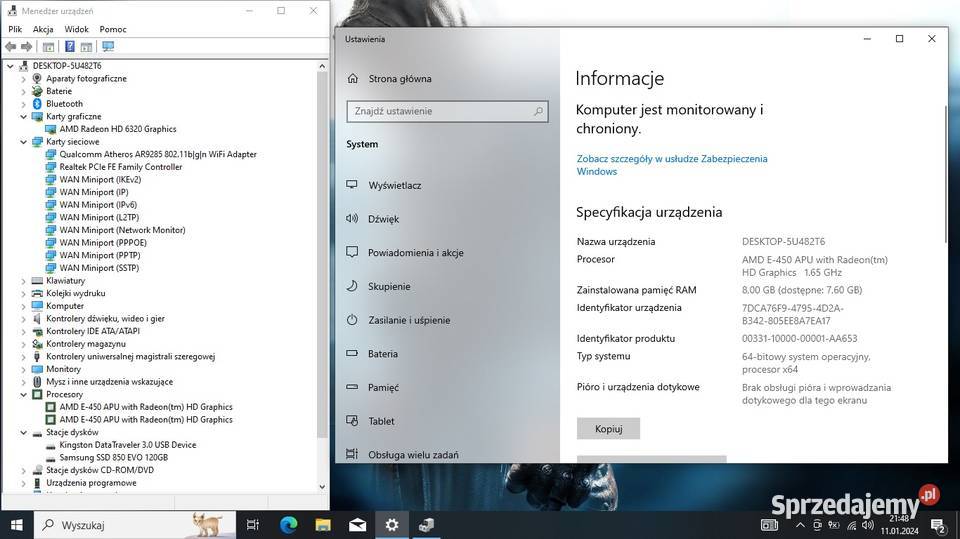
Task: Select Kontrolery IDE ATA/ATAPI category
Action: coord(93,331)
